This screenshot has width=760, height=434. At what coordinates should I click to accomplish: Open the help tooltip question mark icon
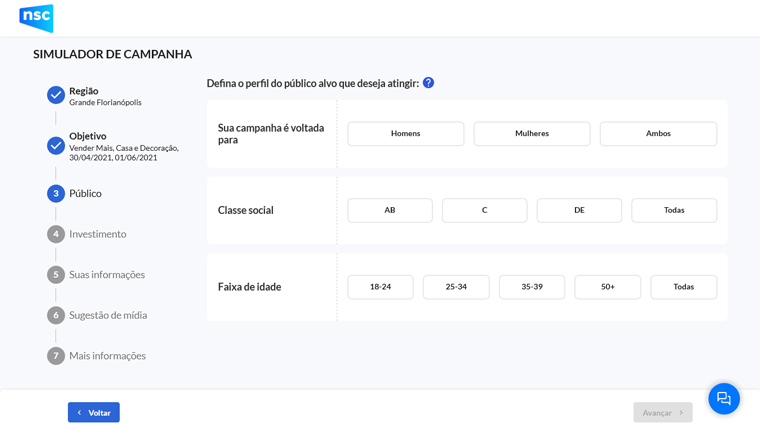click(428, 83)
